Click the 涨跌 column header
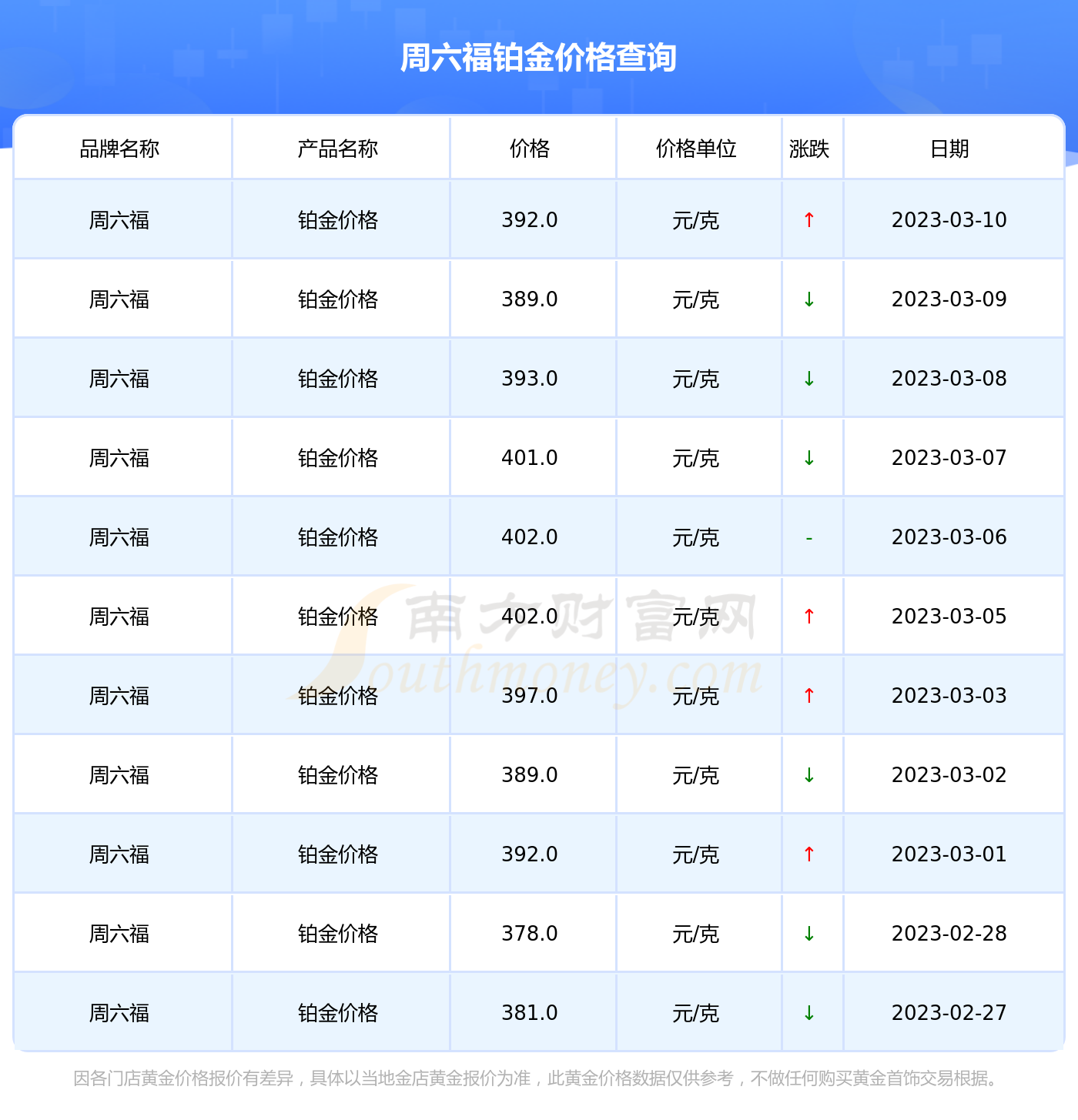This screenshot has height=1120, width=1078. [809, 149]
